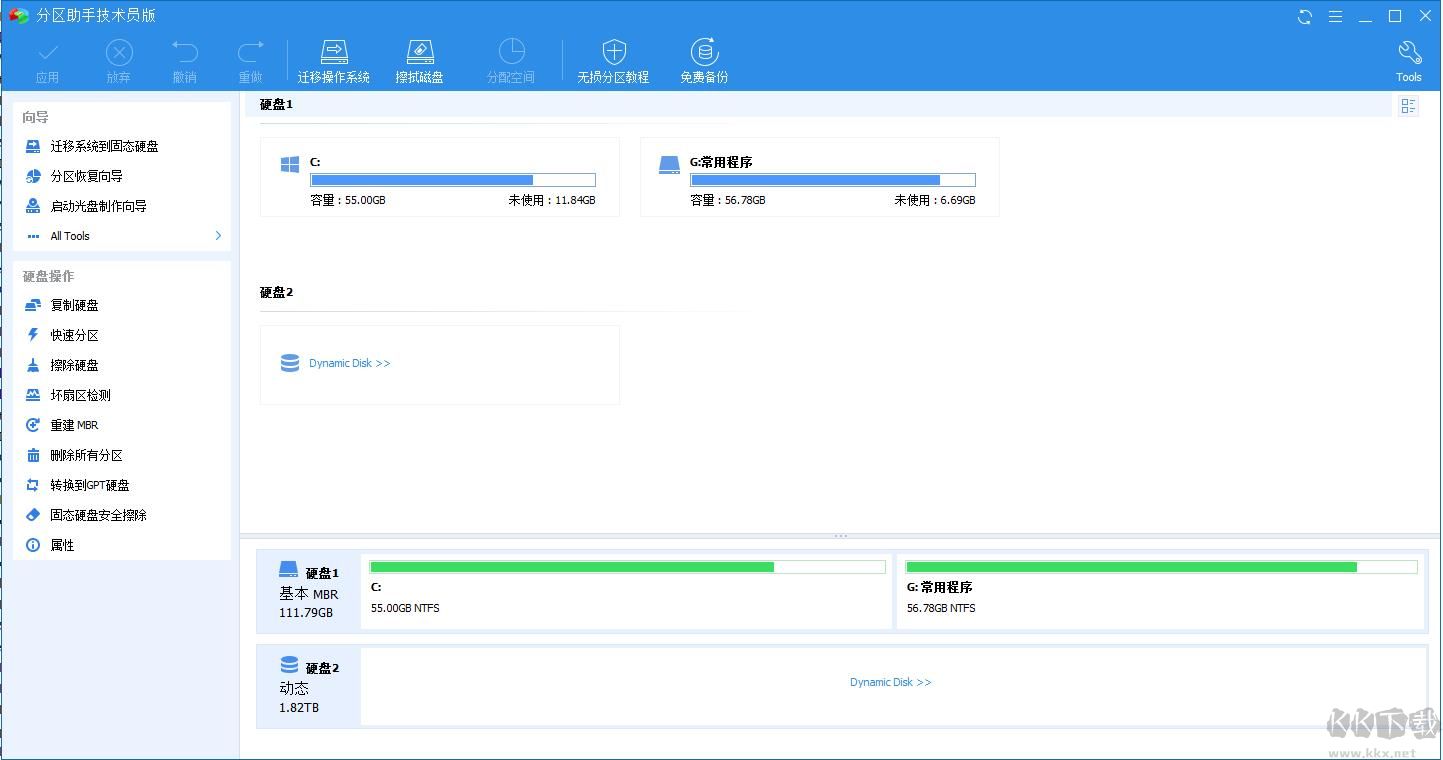Select G:常用程序 partition in bottom disk map
1443x760 pixels.
pos(1160,590)
